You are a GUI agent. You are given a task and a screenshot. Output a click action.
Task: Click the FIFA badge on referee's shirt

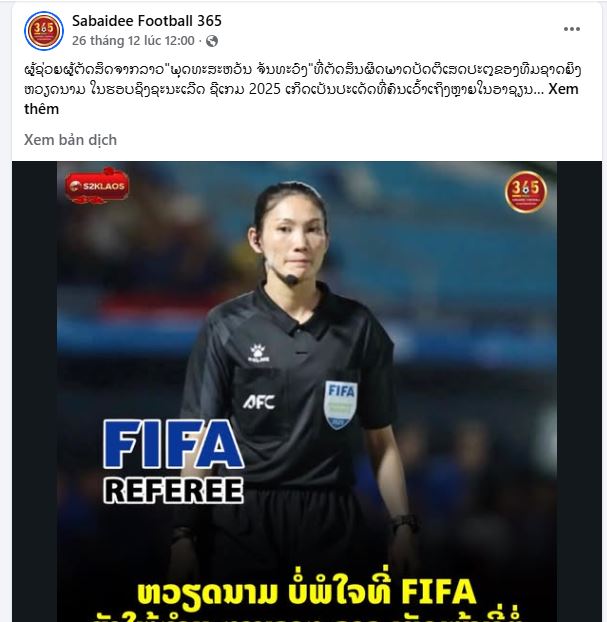[x=340, y=405]
